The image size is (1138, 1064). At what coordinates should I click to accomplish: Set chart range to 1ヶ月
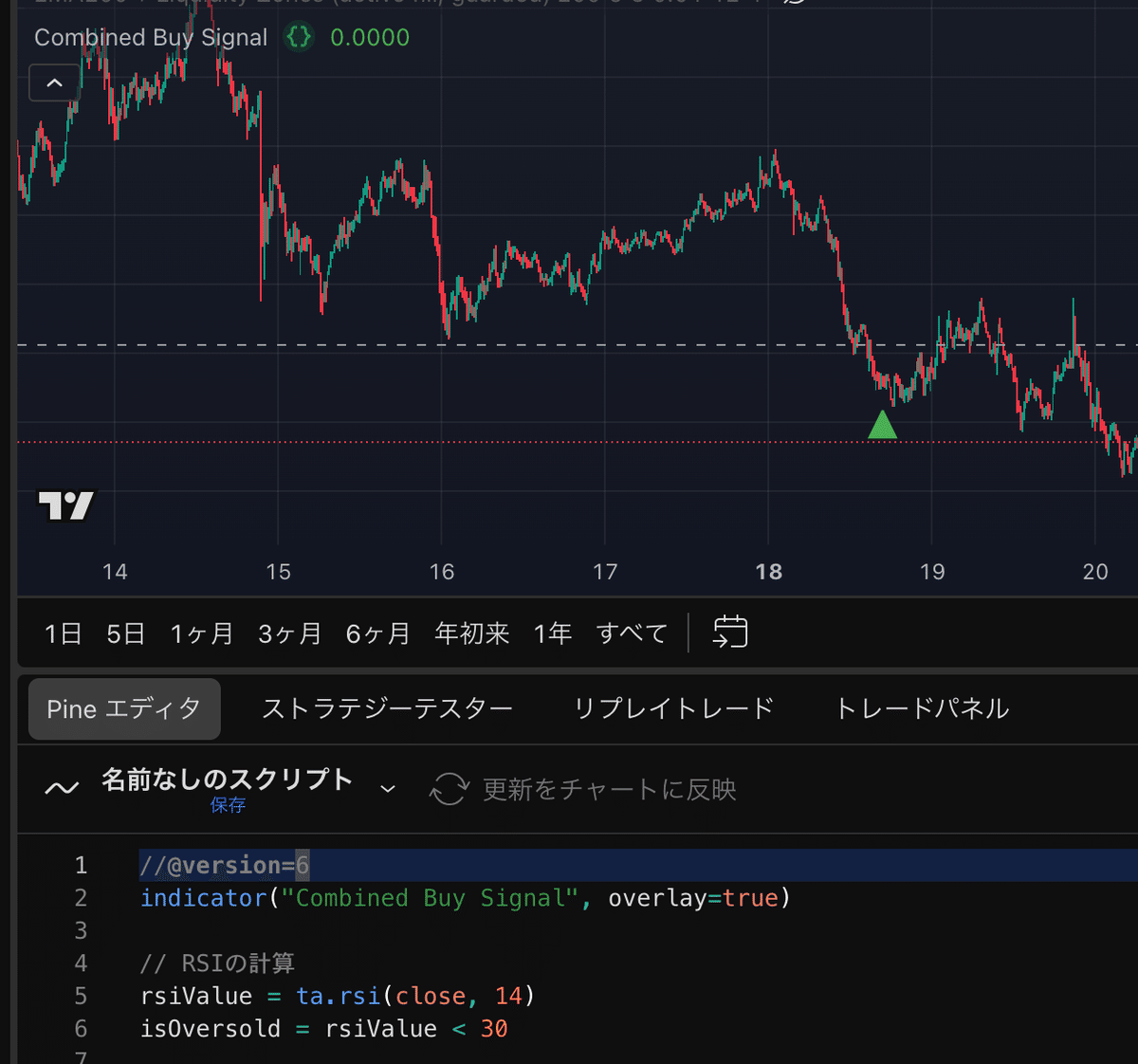pyautogui.click(x=202, y=633)
